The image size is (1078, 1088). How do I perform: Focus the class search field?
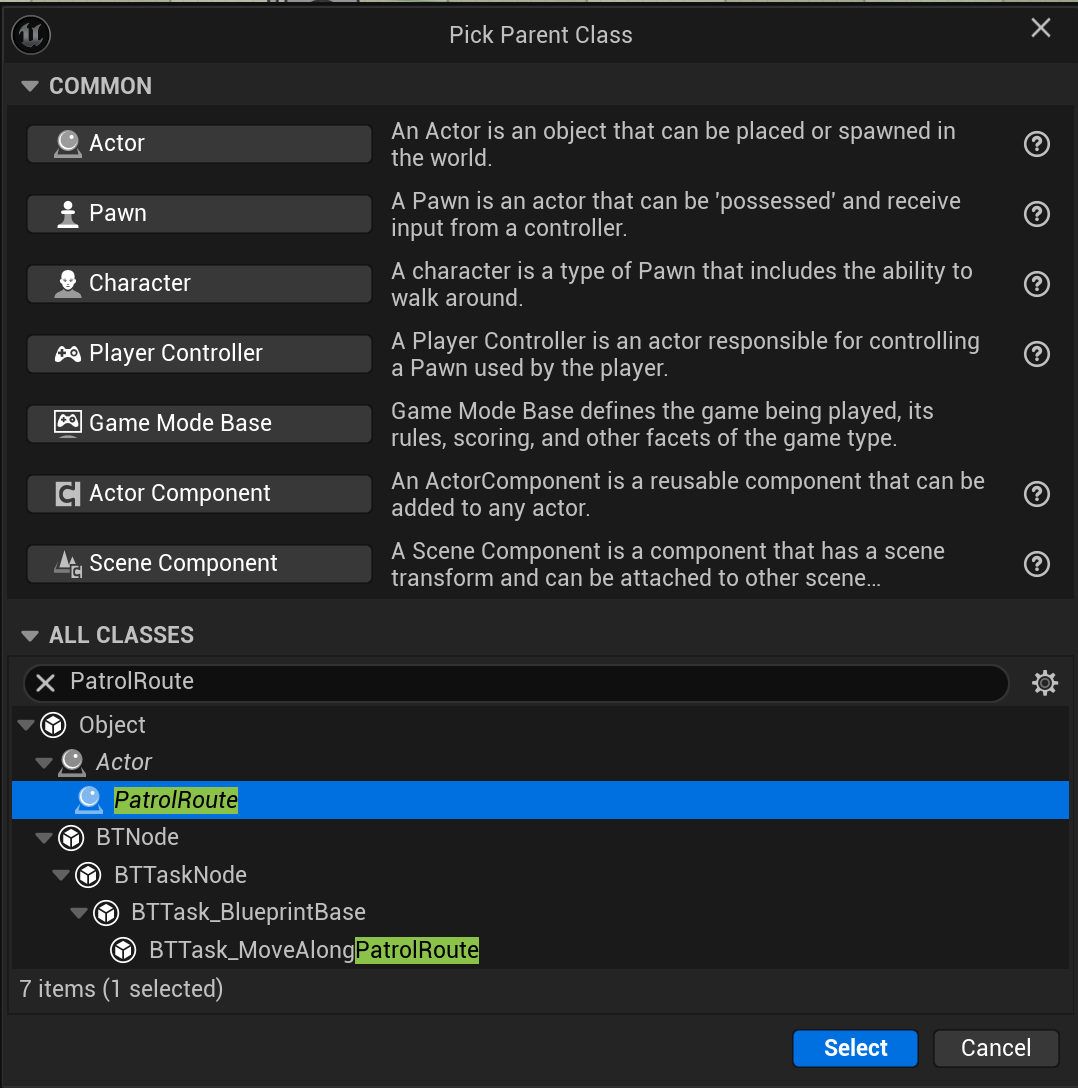click(530, 683)
